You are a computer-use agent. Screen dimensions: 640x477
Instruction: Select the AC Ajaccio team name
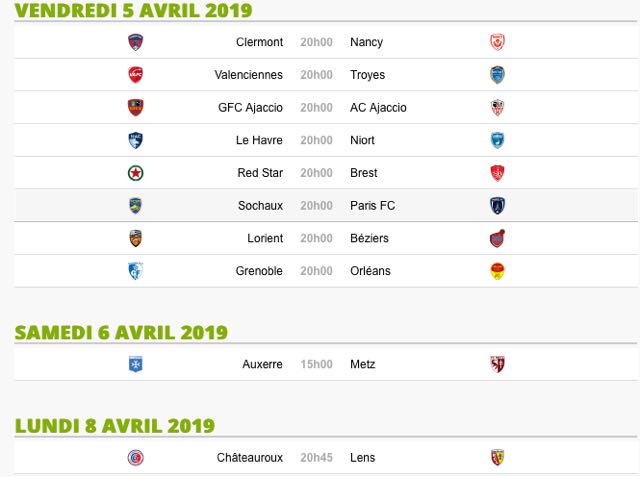click(378, 108)
